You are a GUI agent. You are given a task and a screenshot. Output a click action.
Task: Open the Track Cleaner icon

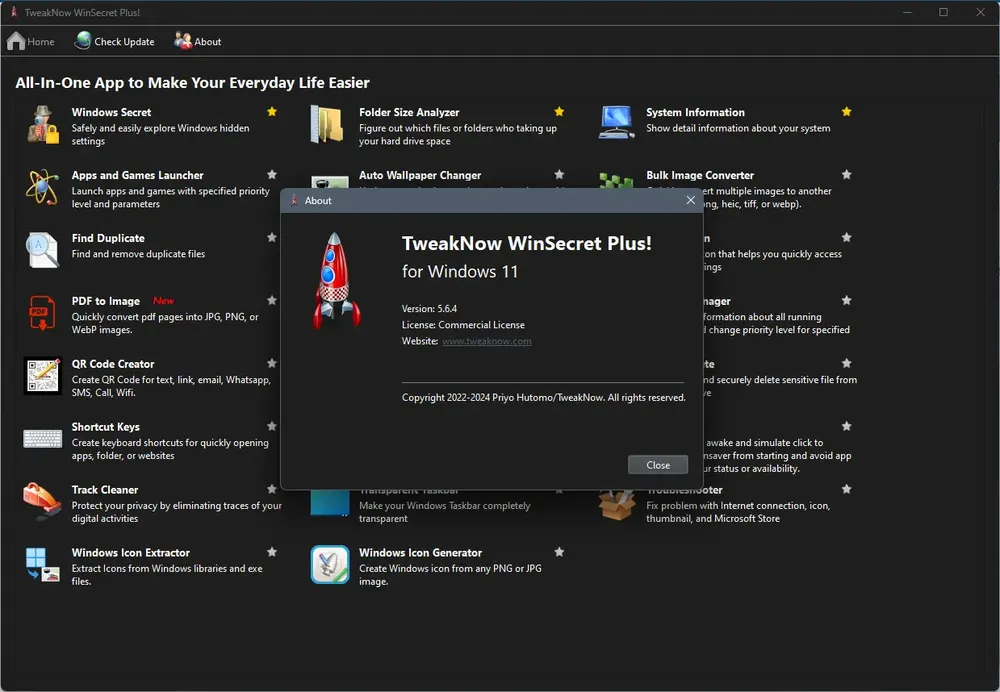click(43, 500)
